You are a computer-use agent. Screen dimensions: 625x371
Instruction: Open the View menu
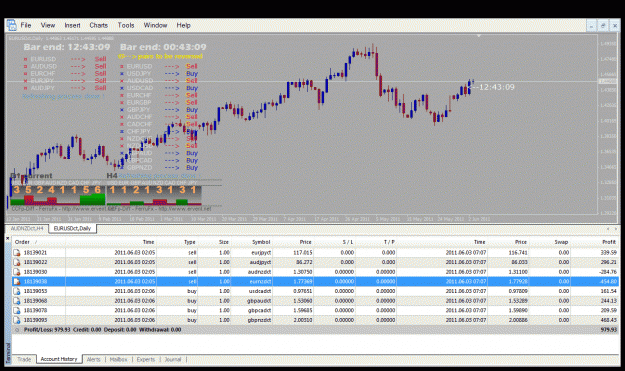48,25
